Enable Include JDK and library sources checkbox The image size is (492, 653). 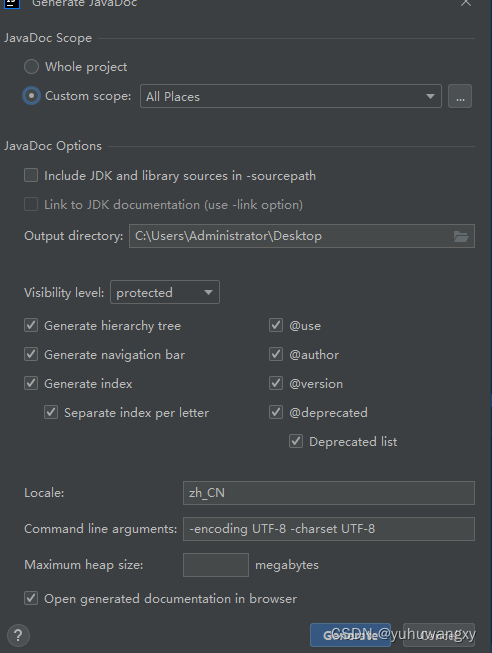point(31,175)
